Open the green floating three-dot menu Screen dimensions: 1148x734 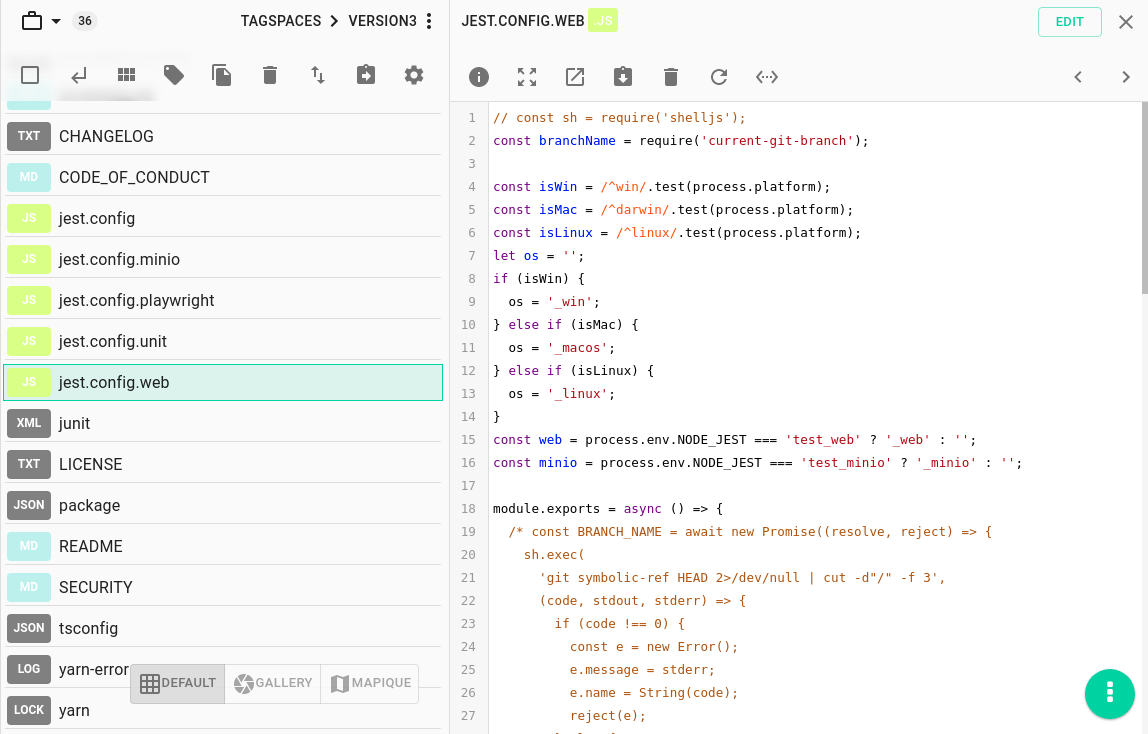click(x=1110, y=694)
